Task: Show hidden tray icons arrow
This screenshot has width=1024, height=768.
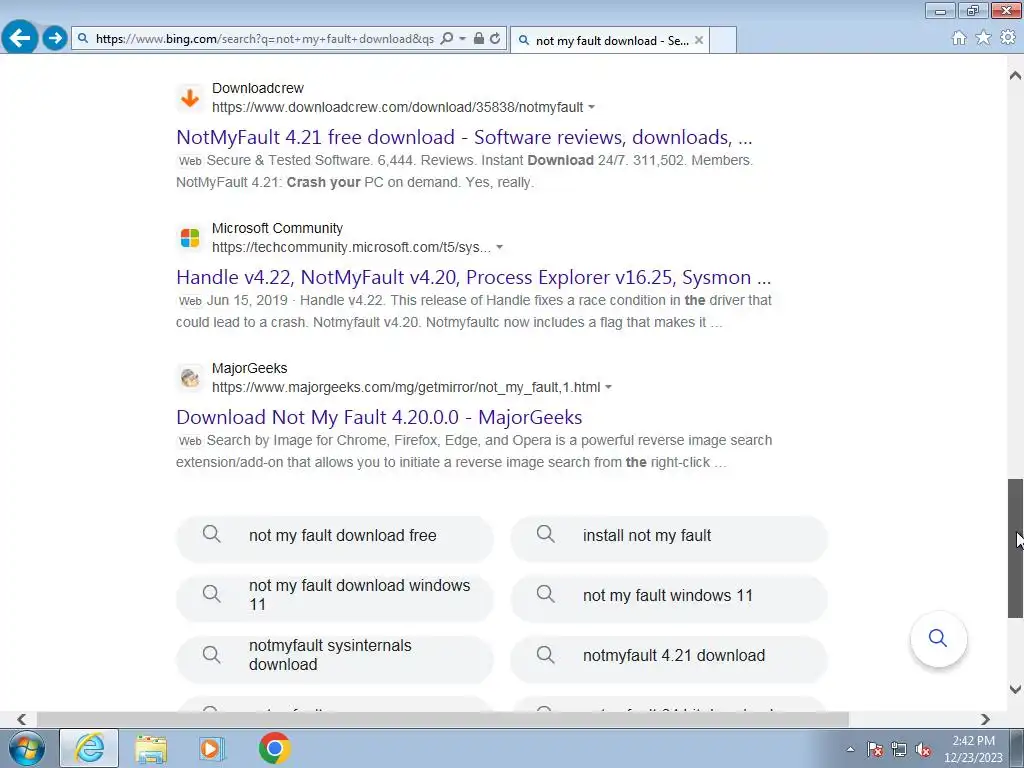Action: (850, 749)
